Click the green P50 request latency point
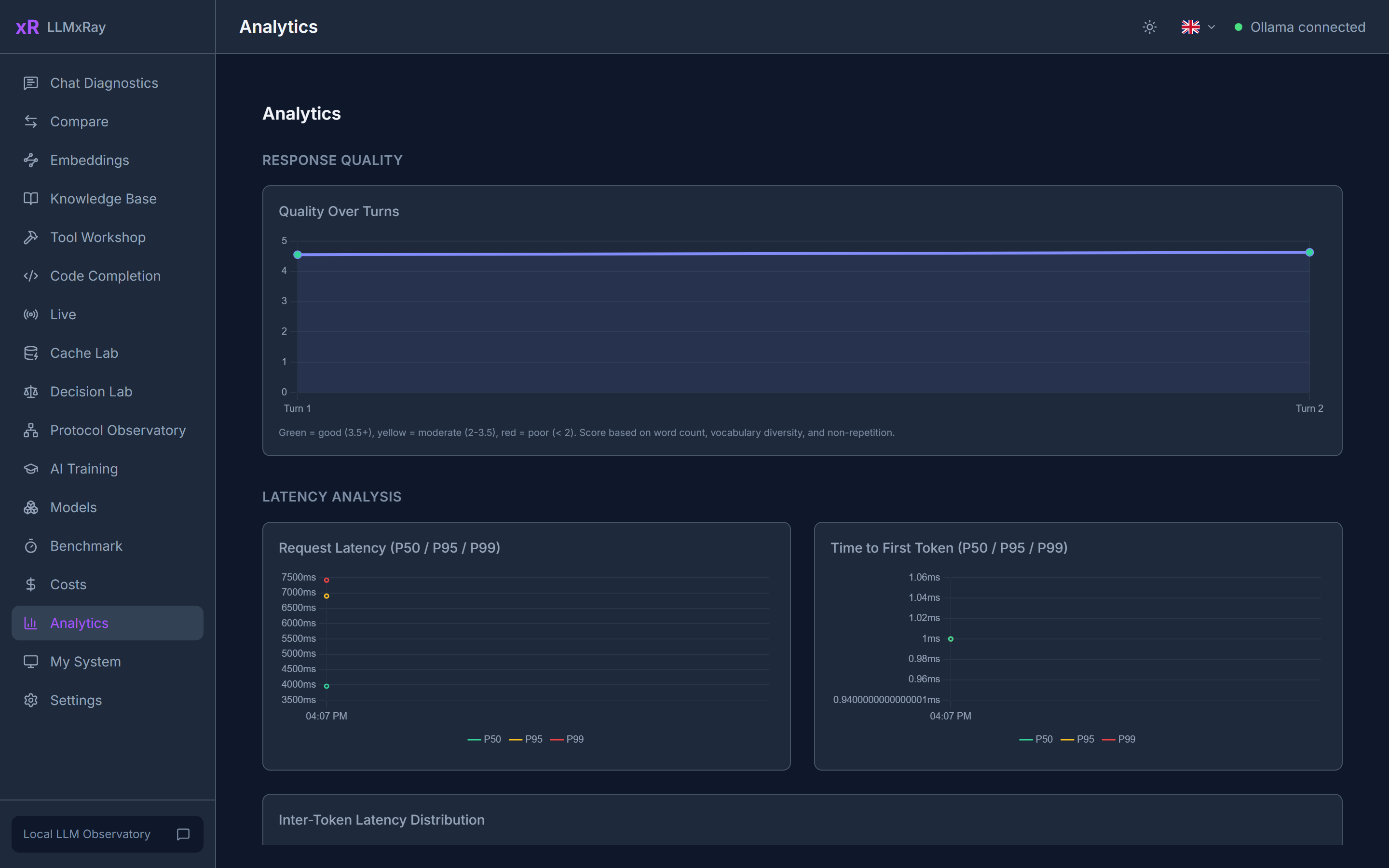The image size is (1389, 868). [327, 686]
